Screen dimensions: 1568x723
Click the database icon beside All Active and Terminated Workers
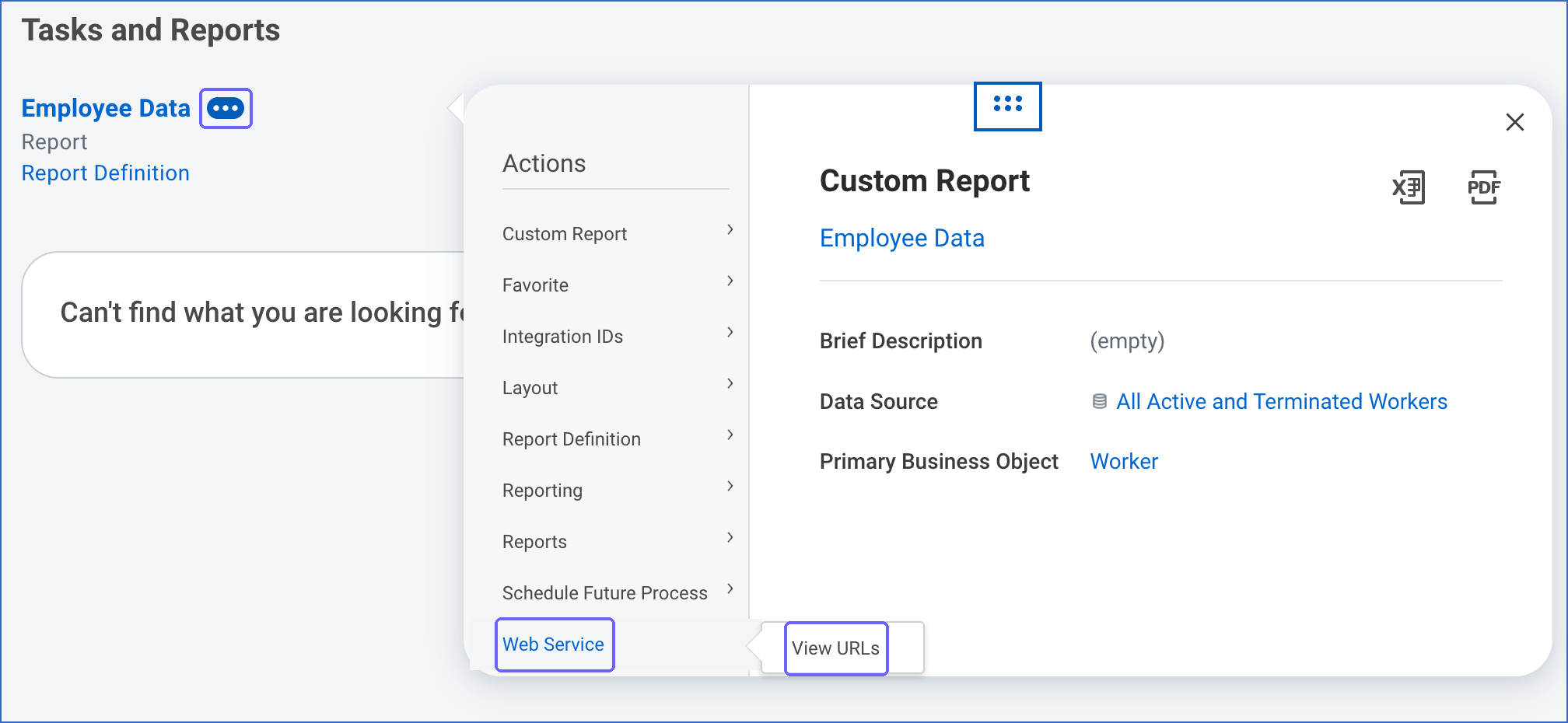[1099, 401]
